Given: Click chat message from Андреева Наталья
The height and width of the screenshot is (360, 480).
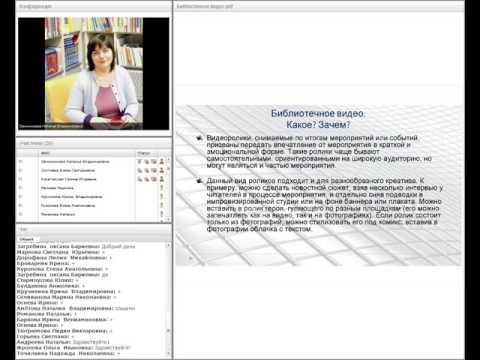Looking at the screenshot, I should tap(63, 342).
